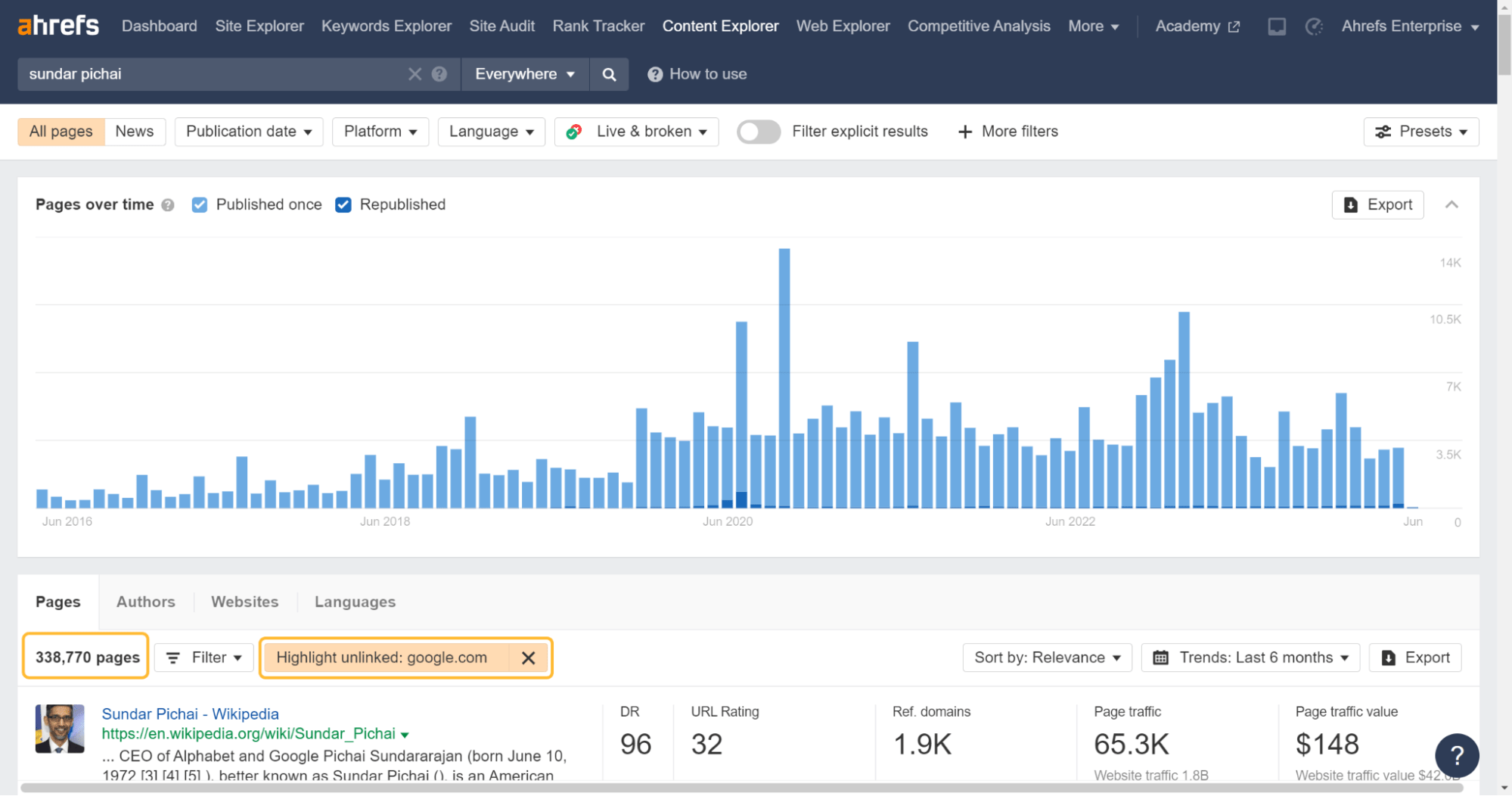Viewport: 1512px width, 796px height.
Task: Open the Keywords Explorer menu item
Action: pos(386,26)
